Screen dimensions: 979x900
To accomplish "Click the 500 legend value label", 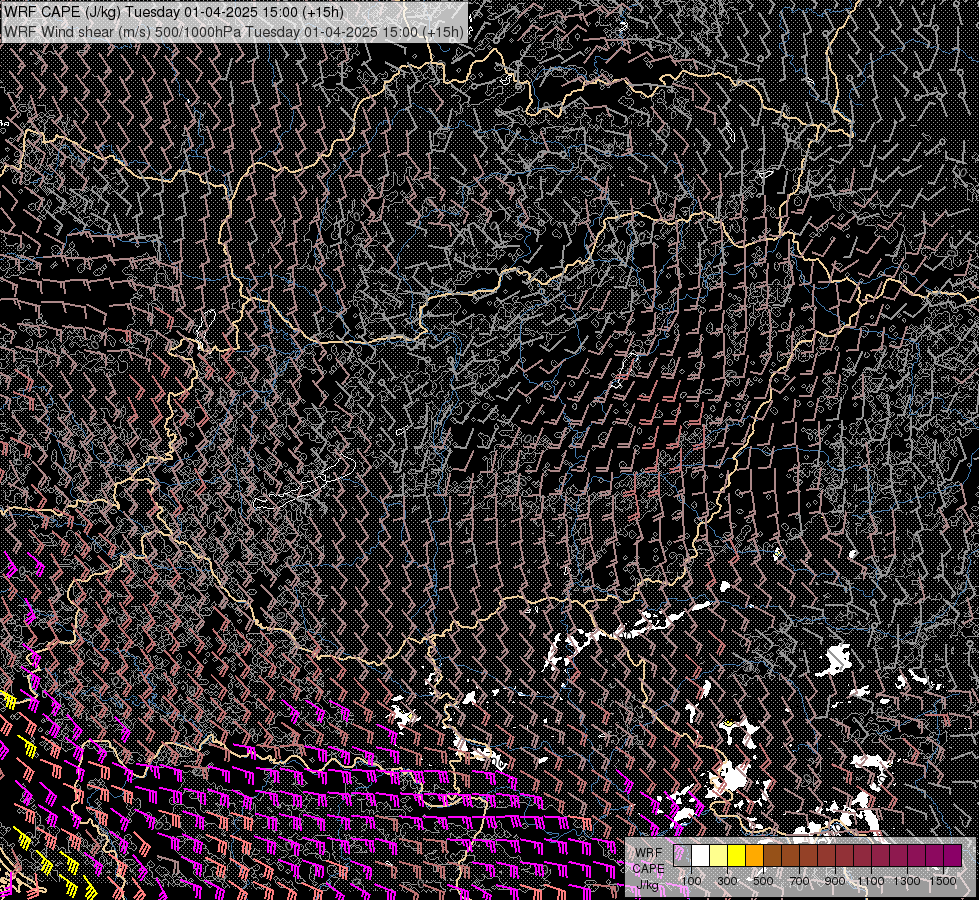I will (763, 881).
